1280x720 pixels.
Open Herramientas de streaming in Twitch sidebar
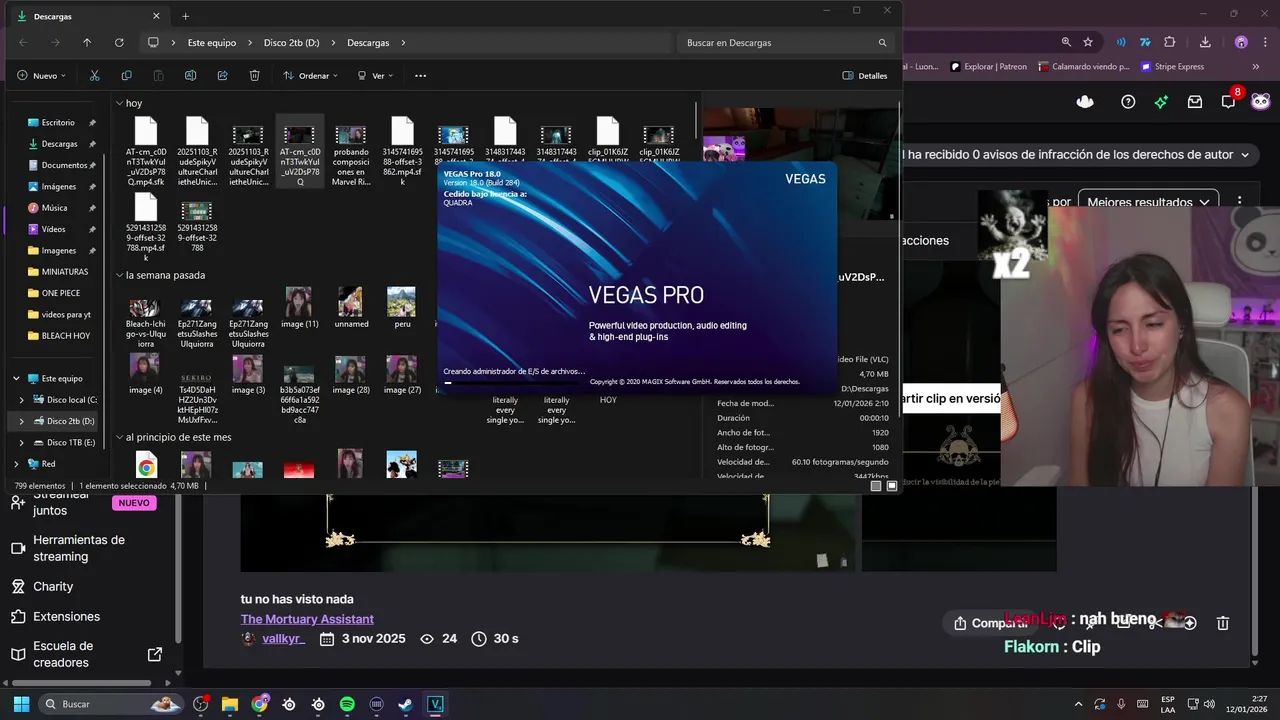[79, 548]
